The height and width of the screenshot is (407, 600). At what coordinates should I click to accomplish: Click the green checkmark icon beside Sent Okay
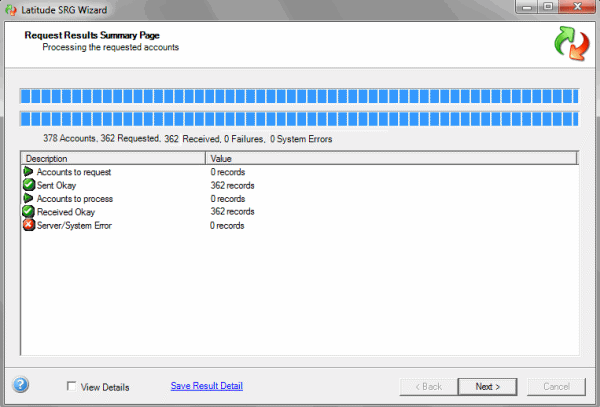29,185
